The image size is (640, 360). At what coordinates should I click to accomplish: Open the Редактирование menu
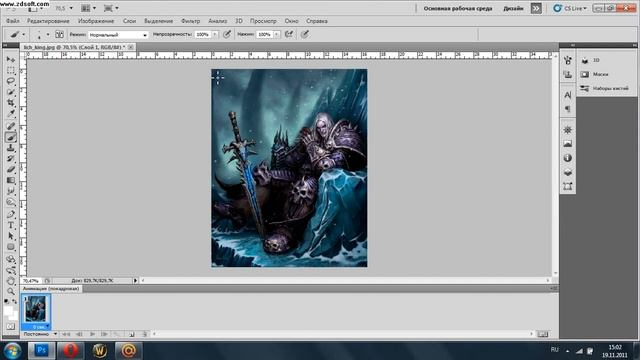pyautogui.click(x=48, y=21)
